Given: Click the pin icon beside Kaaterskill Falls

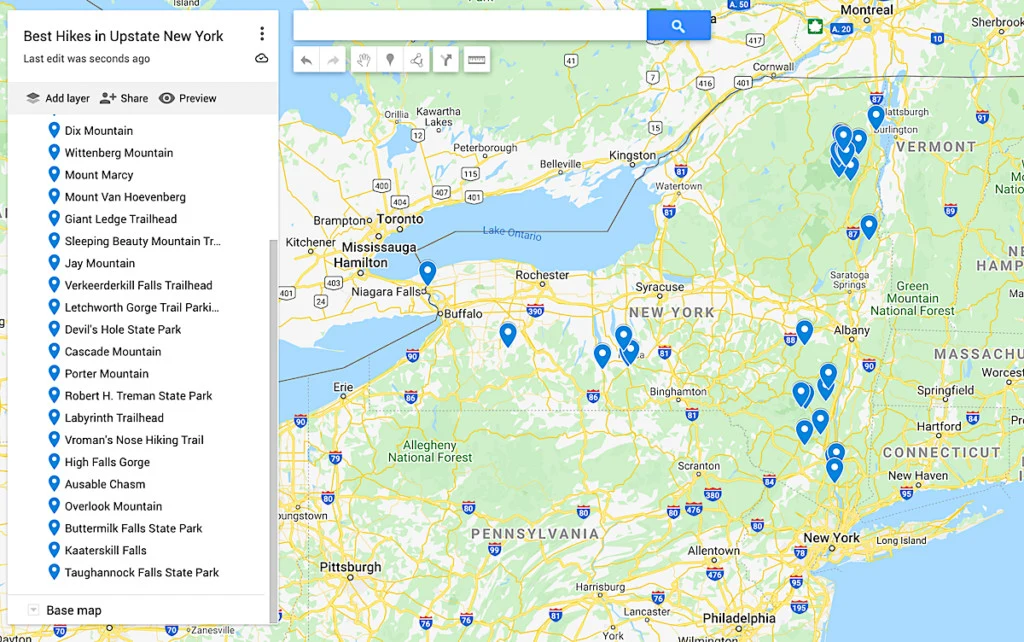Looking at the screenshot, I should click(x=54, y=550).
